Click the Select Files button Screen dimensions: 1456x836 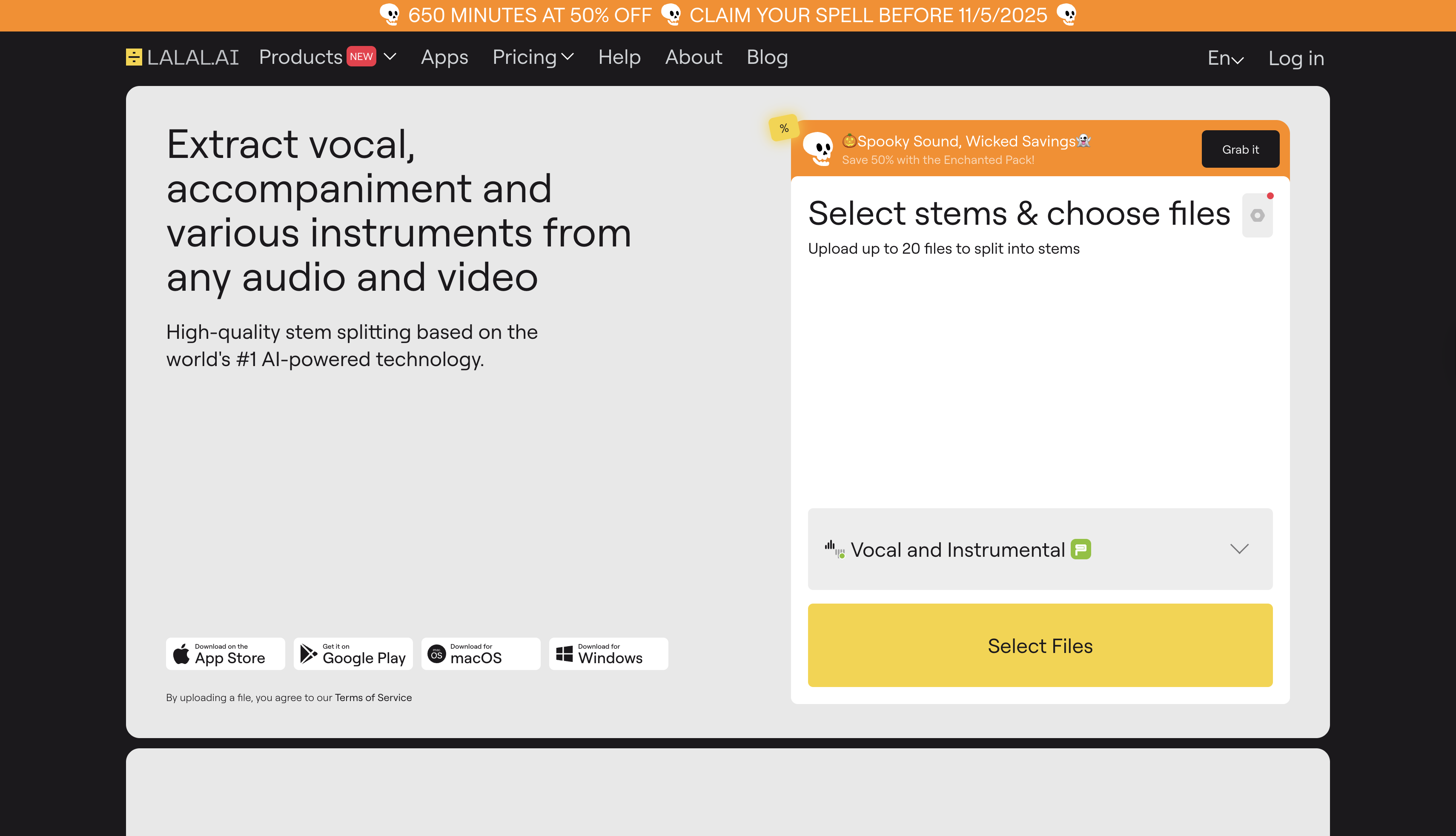click(1040, 645)
